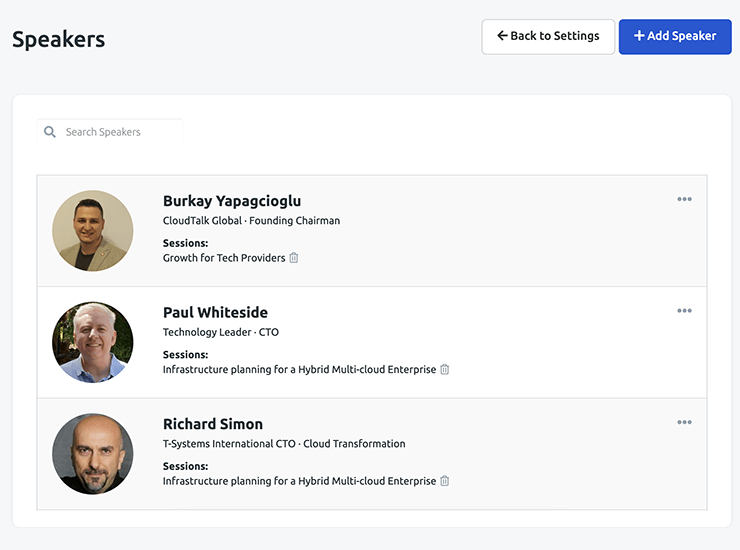This screenshot has height=550, width=740.
Task: Open Richard Simon's Infrastructure planning session
Action: (299, 481)
